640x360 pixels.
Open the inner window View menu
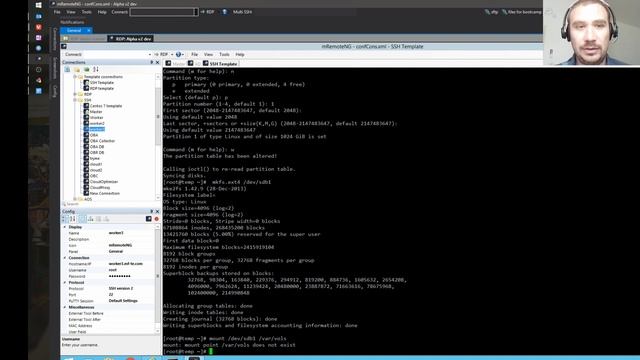tap(208, 54)
